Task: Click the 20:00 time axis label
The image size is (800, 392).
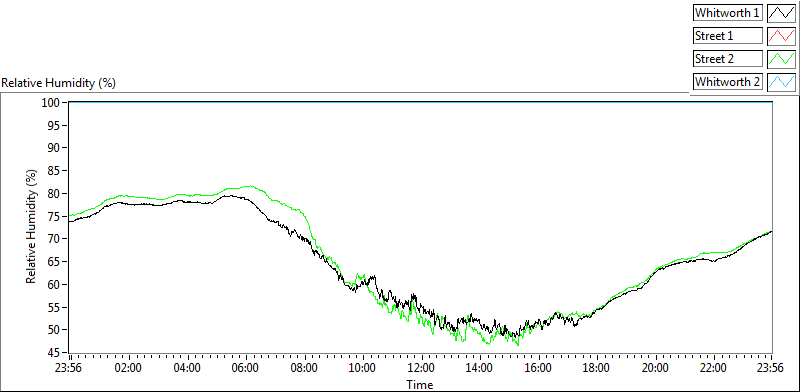Action: (656, 368)
